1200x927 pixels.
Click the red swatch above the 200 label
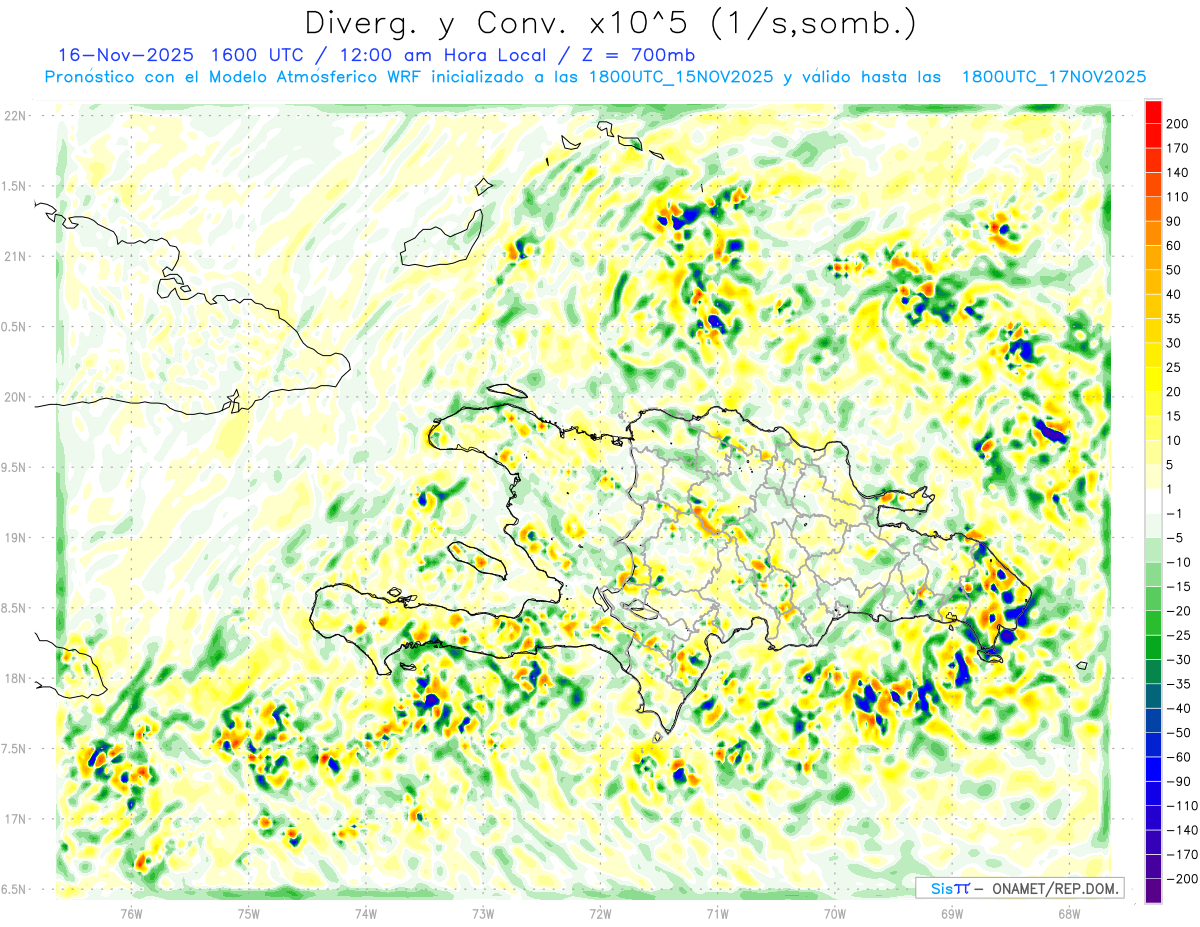click(1154, 111)
